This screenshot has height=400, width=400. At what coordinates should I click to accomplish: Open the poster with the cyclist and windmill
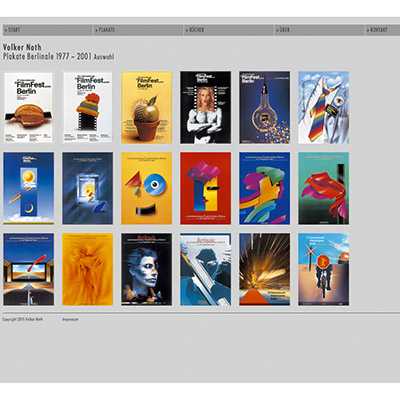pyautogui.click(x=324, y=269)
